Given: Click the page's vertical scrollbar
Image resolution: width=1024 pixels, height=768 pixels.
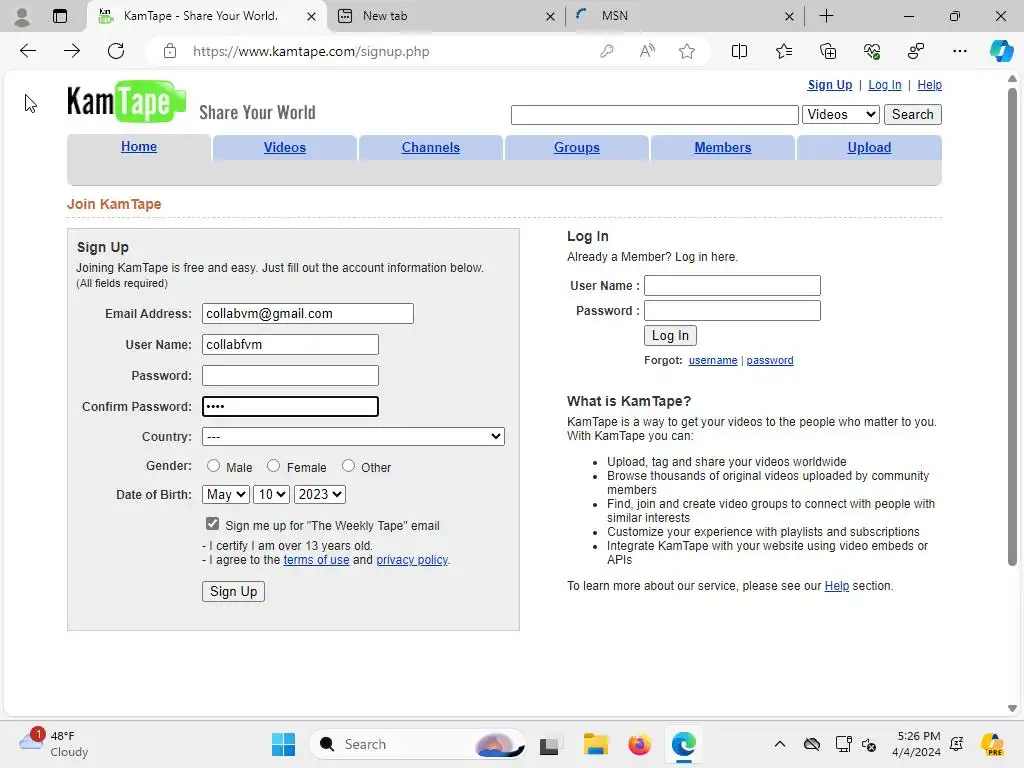Looking at the screenshot, I should click(x=1012, y=327).
